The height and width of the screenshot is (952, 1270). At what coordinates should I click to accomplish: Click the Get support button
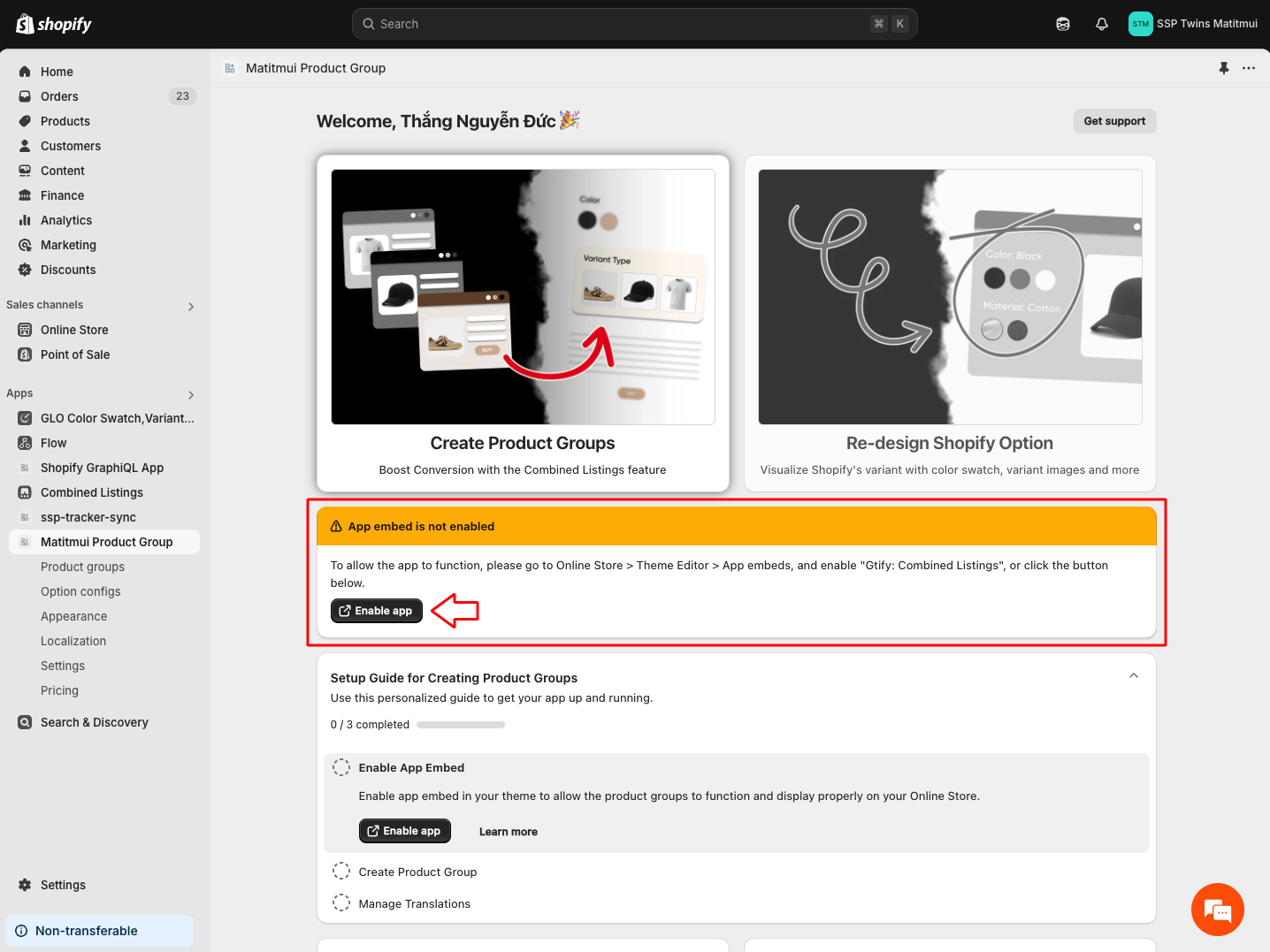(1114, 121)
